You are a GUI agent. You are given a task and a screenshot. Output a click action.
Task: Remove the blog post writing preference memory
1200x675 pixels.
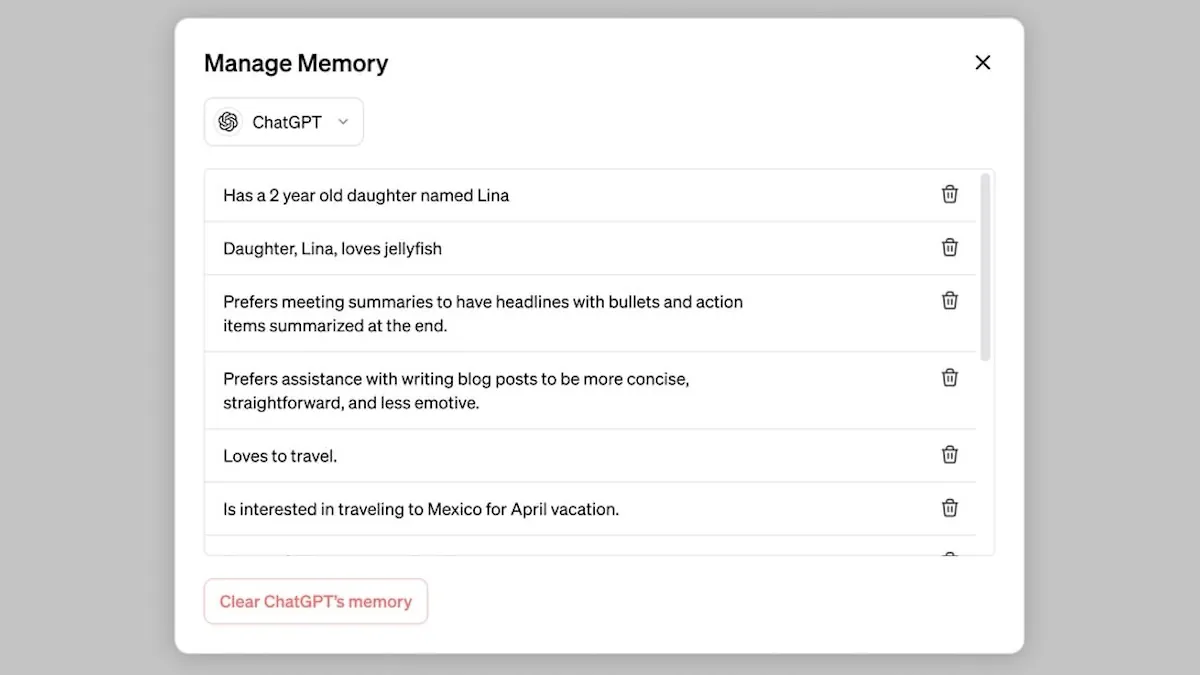tap(949, 377)
